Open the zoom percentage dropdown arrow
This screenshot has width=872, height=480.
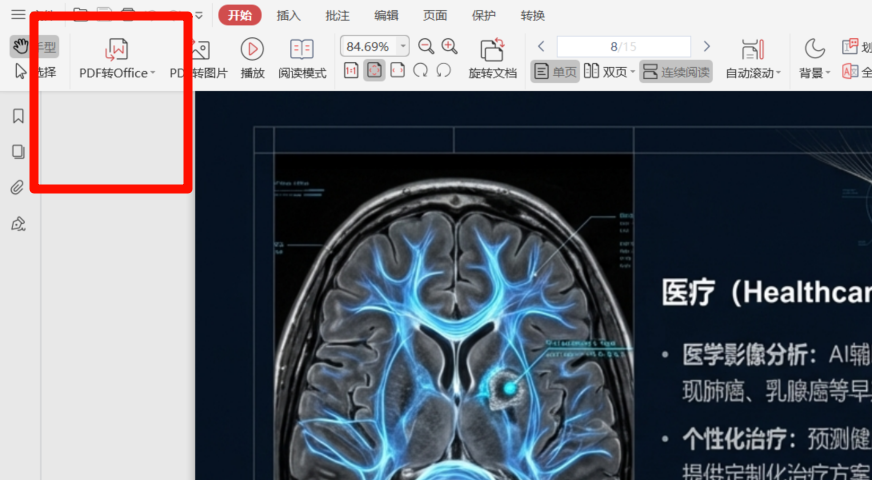(x=403, y=46)
